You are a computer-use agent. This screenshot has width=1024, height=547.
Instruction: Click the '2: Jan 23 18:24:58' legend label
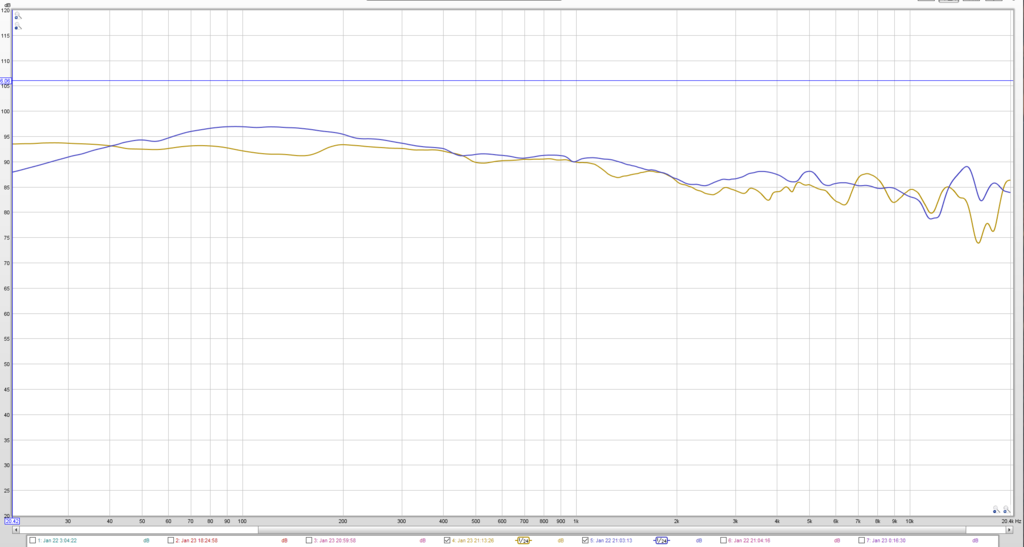pyautogui.click(x=197, y=540)
